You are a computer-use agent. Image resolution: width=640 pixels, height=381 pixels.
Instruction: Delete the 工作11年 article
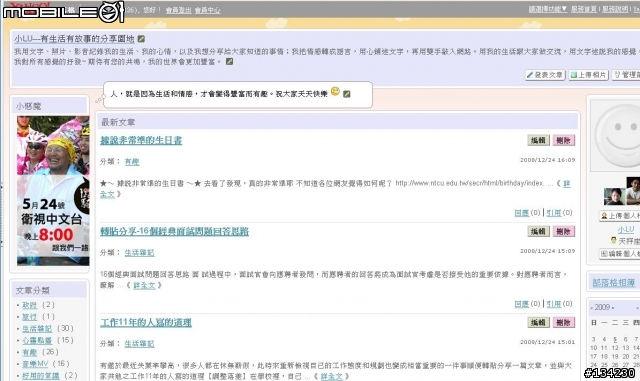(564, 322)
